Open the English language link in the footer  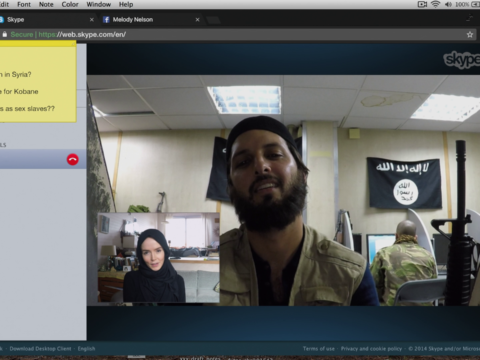pos(86,349)
